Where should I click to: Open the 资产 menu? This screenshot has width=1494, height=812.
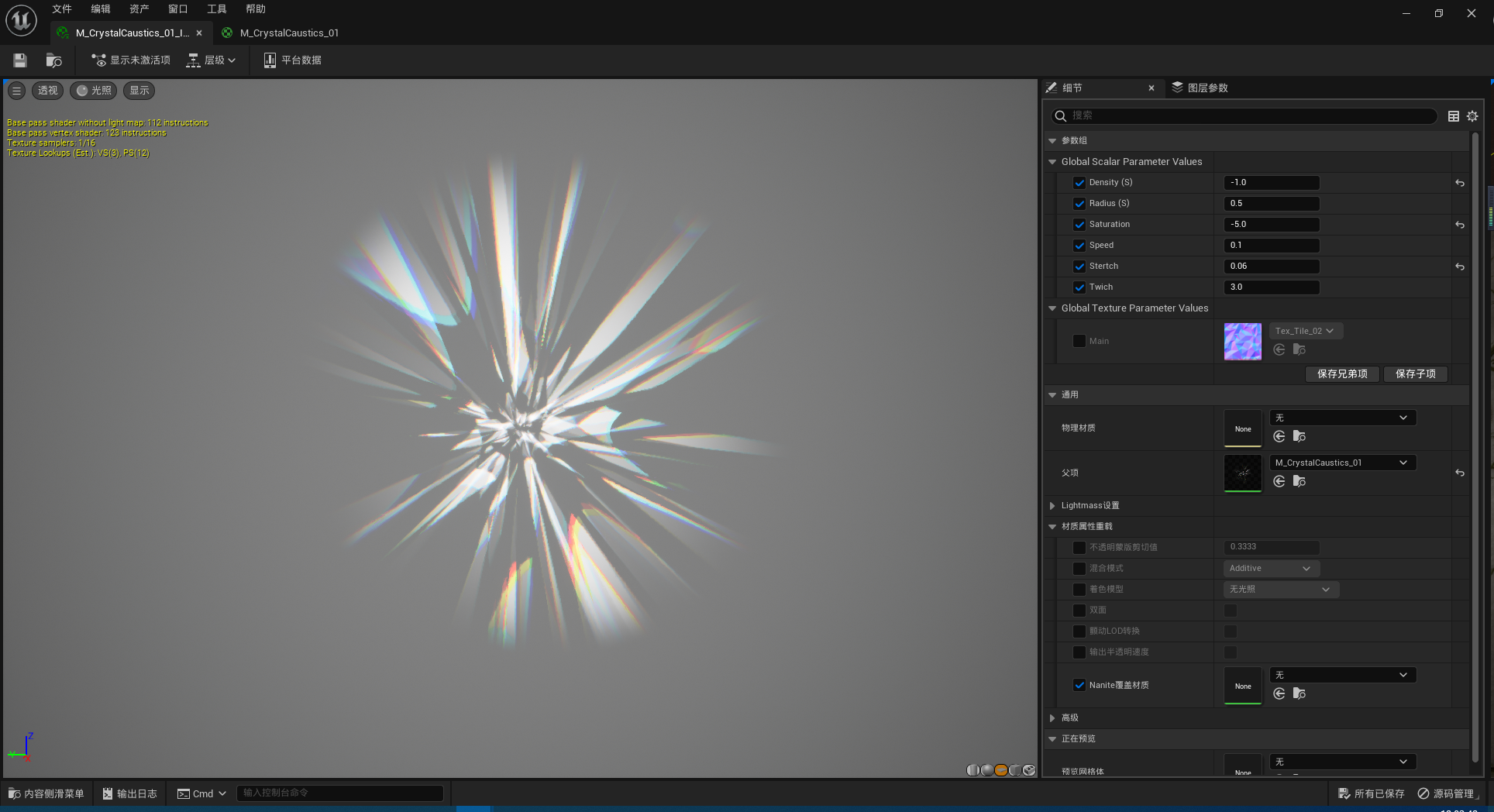139,9
